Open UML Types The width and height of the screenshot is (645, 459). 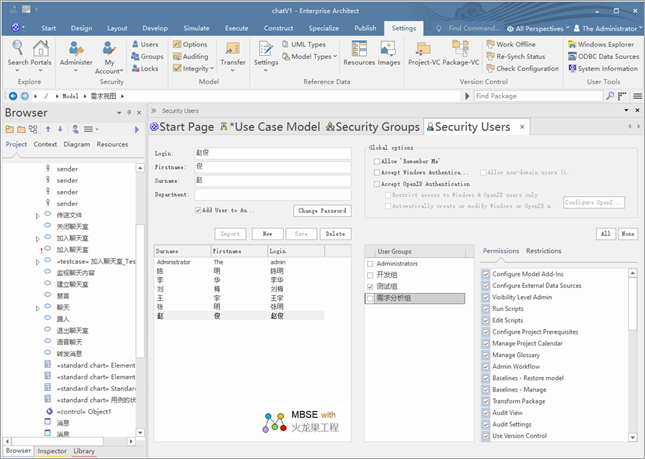click(304, 44)
